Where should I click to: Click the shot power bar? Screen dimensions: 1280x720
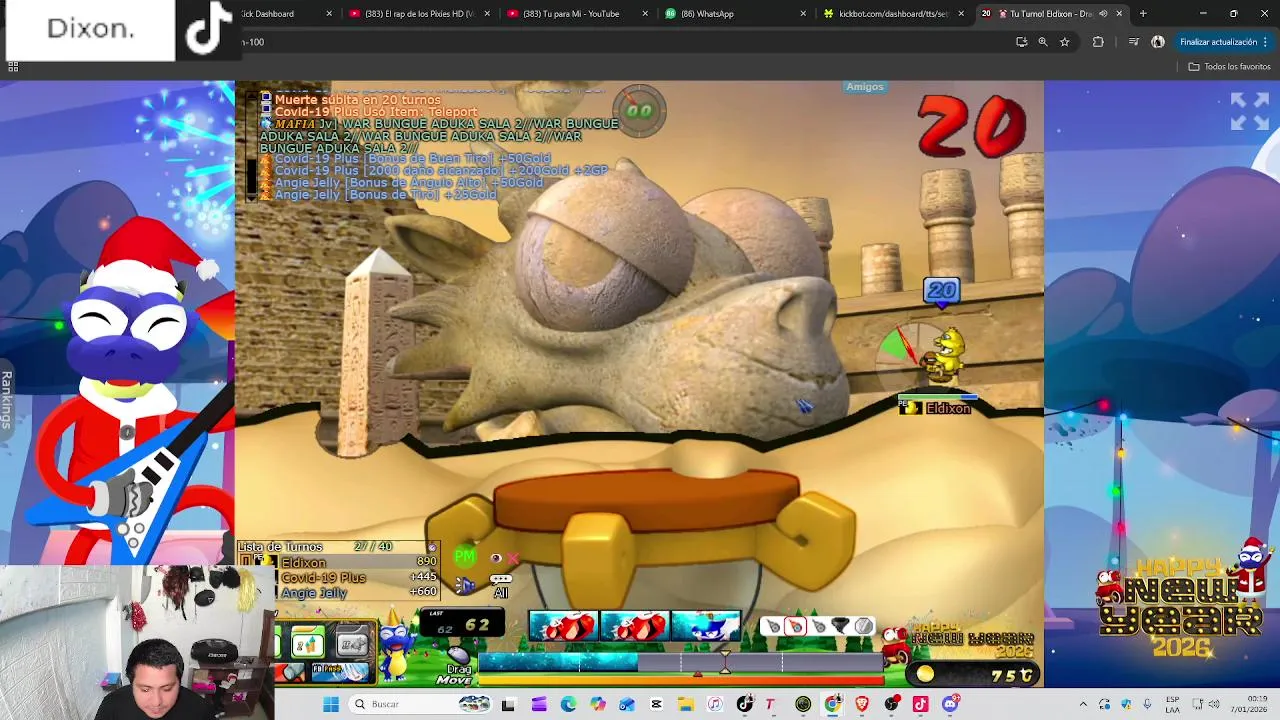click(681, 663)
